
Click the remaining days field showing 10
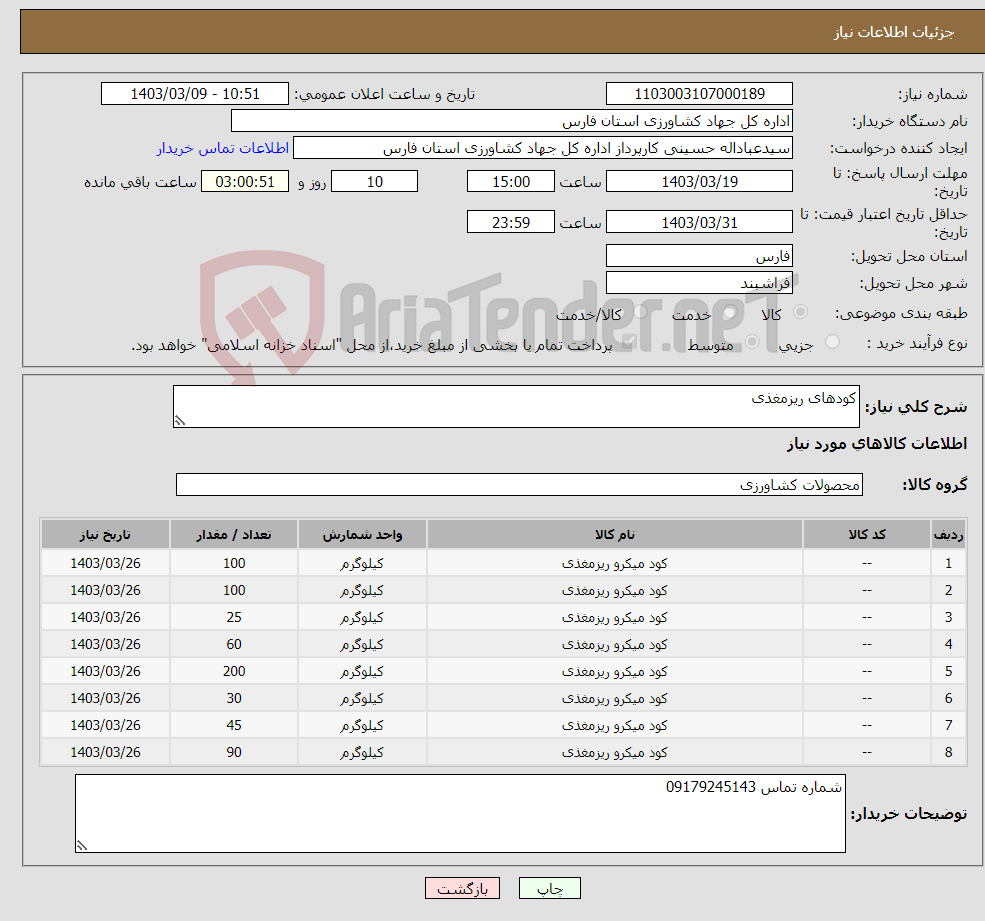pos(374,182)
